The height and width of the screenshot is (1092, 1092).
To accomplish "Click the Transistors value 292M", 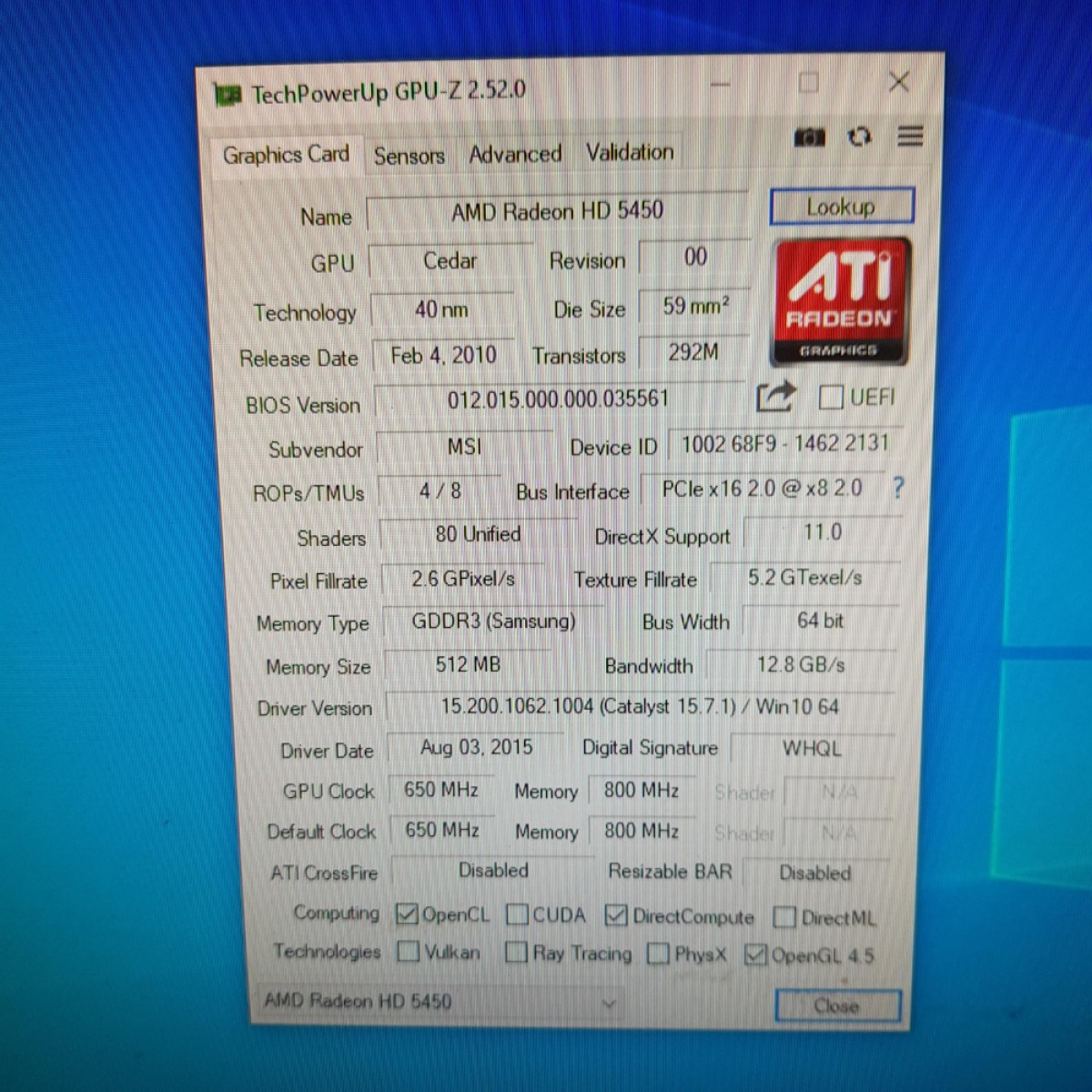I will [693, 352].
